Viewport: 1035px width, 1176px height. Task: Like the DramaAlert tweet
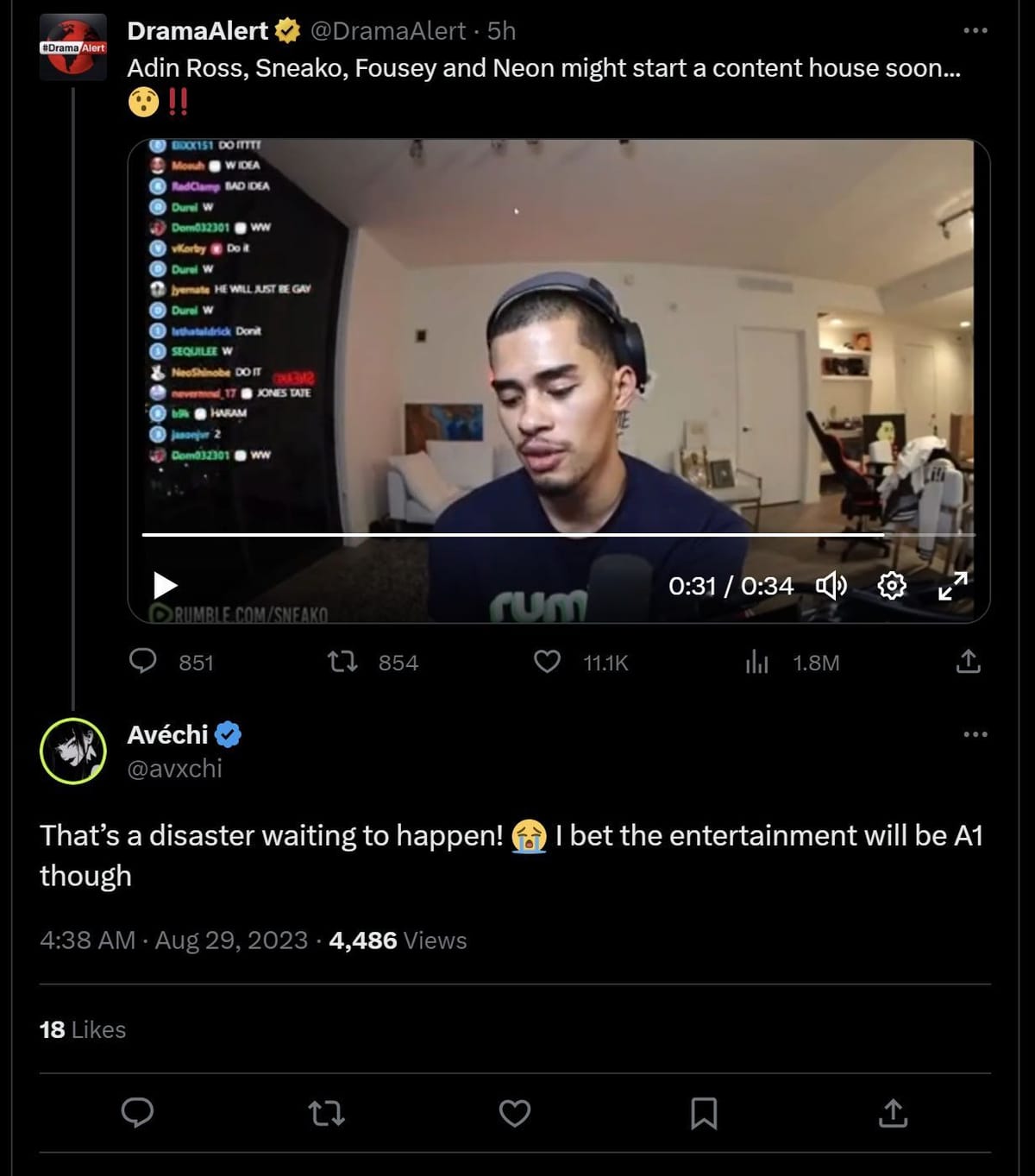pyautogui.click(x=546, y=660)
